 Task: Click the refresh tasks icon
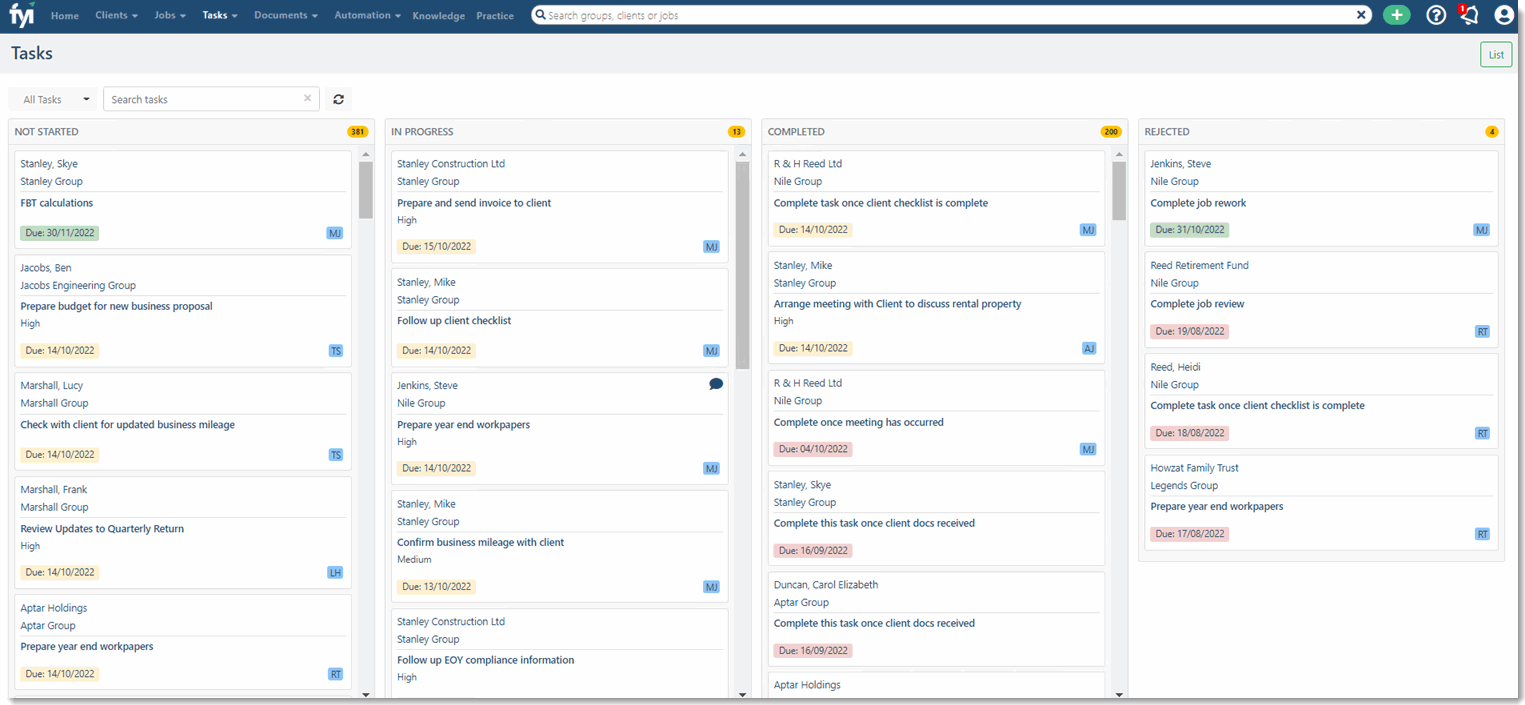pos(338,99)
